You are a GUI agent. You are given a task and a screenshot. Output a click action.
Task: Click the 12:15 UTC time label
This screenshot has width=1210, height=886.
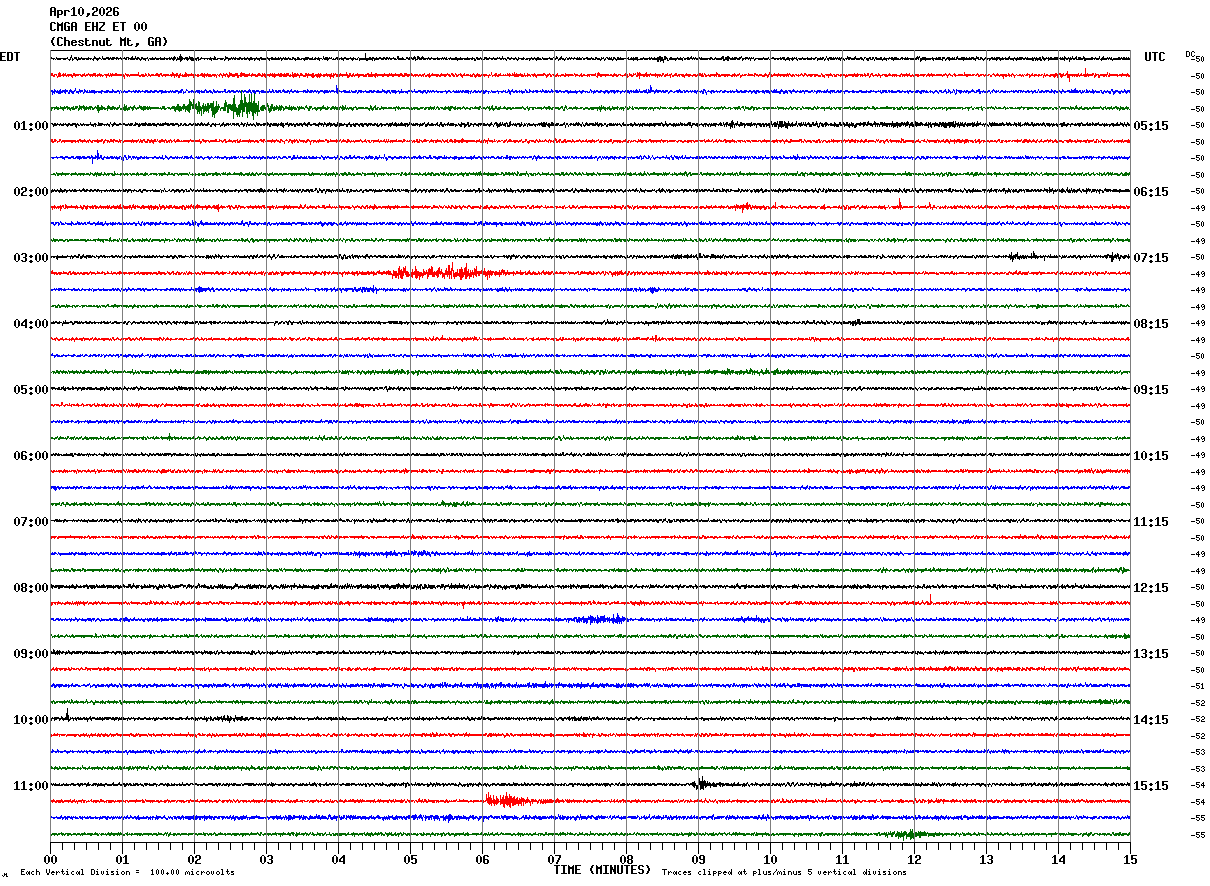[x=1151, y=588]
